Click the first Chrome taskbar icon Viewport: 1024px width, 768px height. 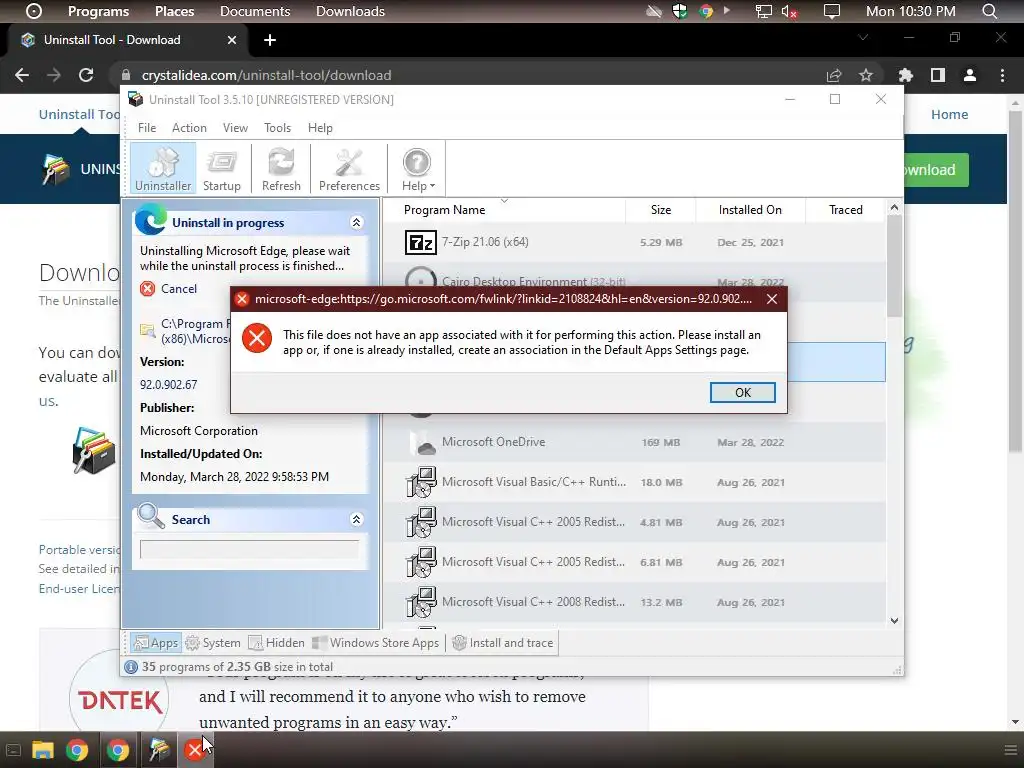click(x=77, y=750)
